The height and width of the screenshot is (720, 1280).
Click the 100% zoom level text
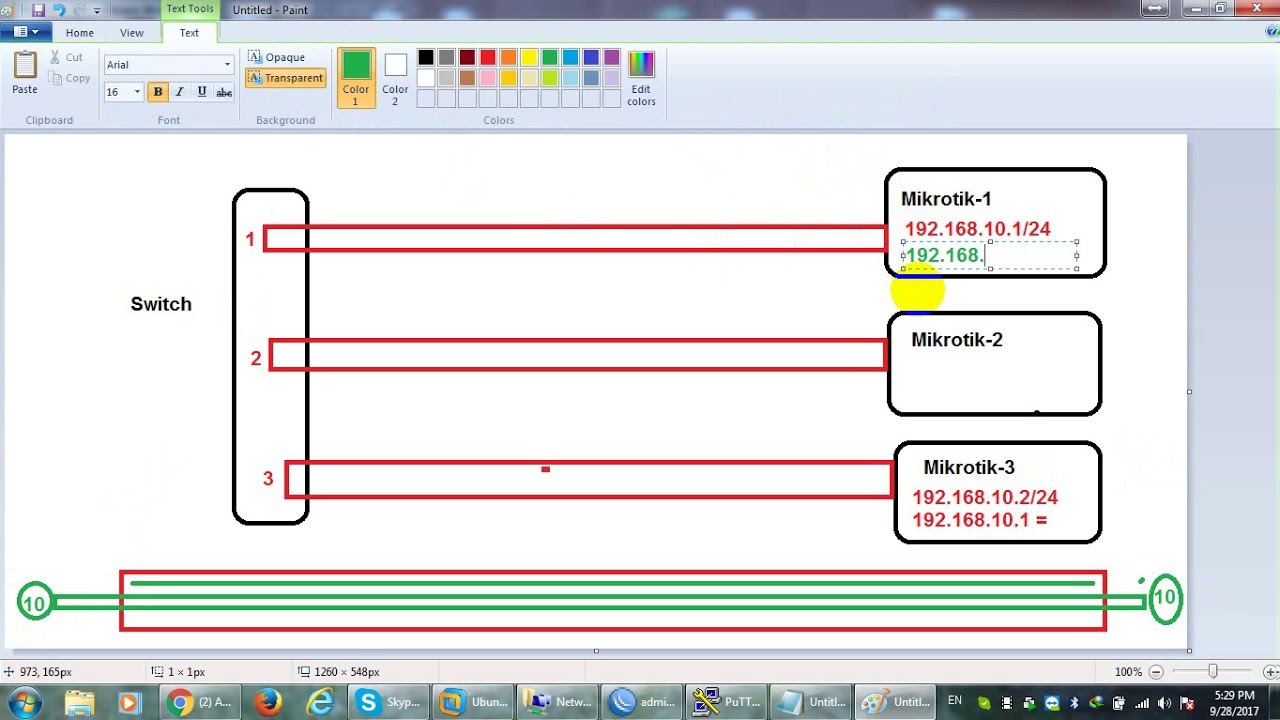click(1128, 672)
